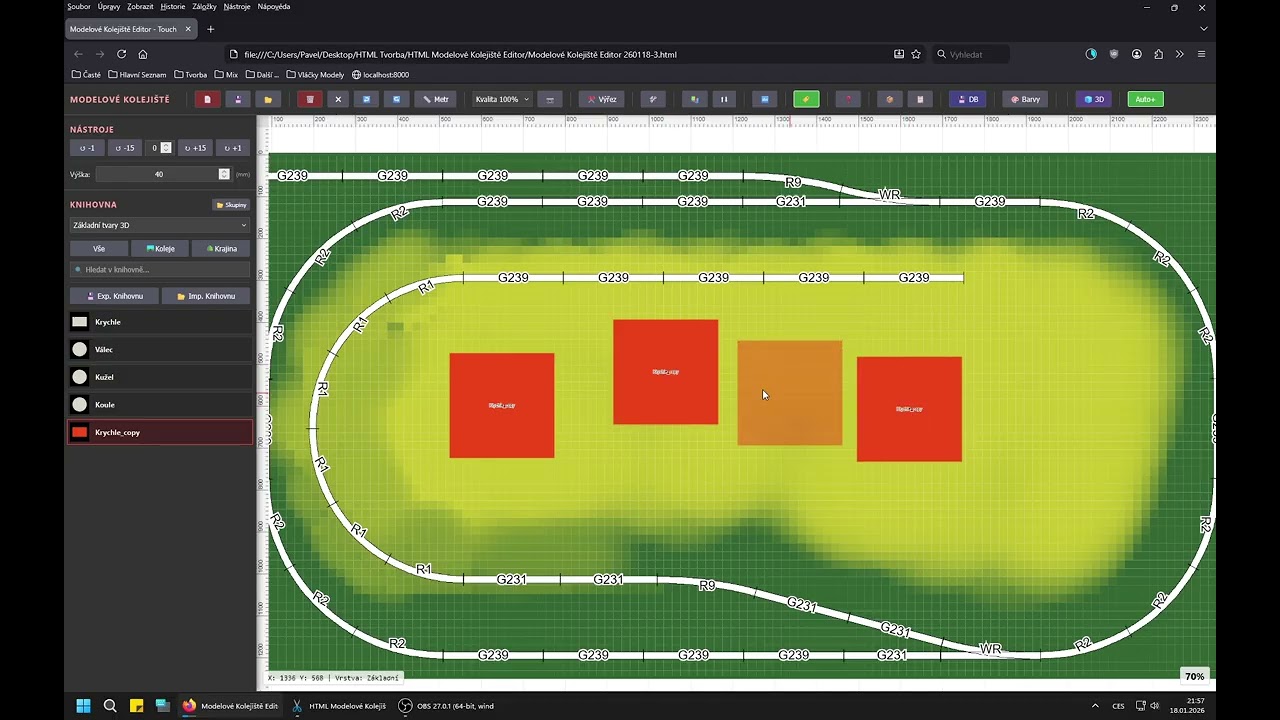The image size is (1280, 720).
Task: Click the rotation angle stepper arrows
Action: pos(166,148)
